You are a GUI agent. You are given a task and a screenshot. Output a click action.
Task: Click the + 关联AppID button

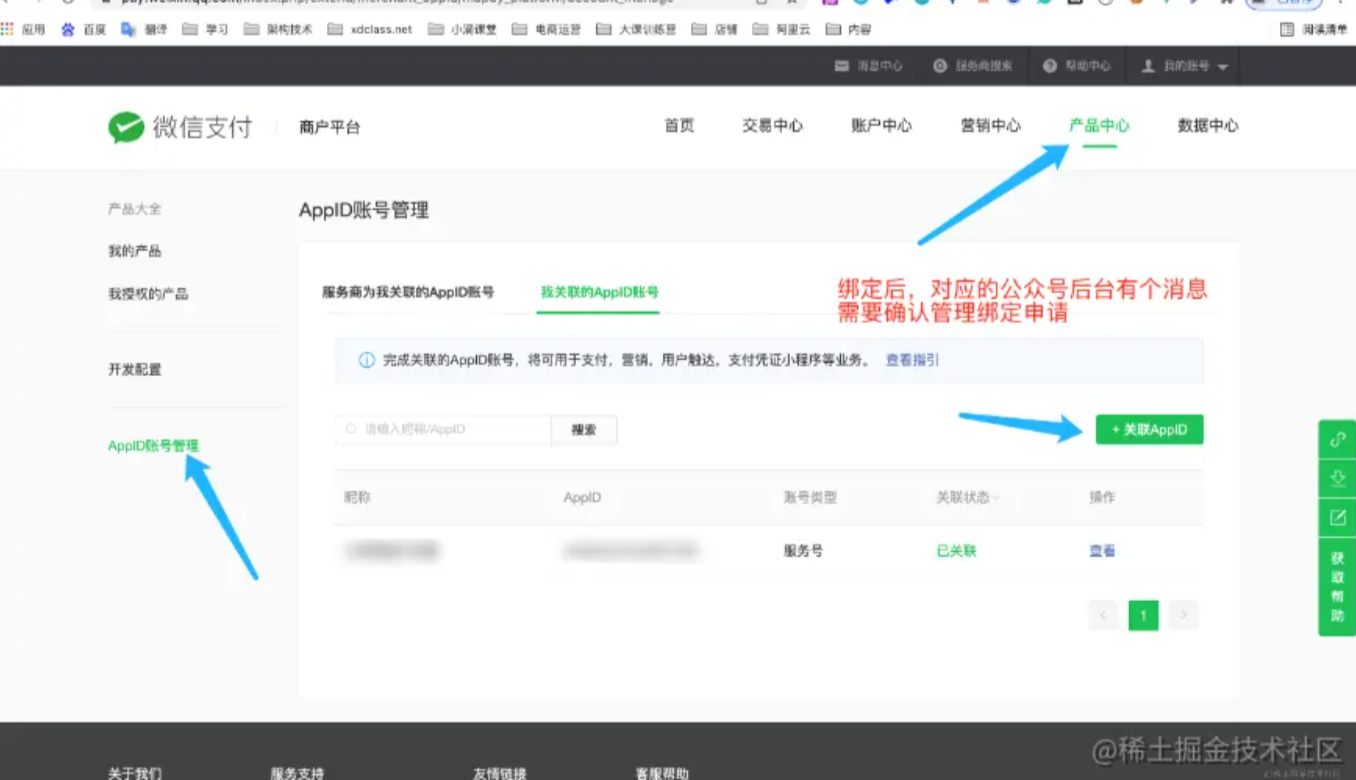tap(1149, 429)
